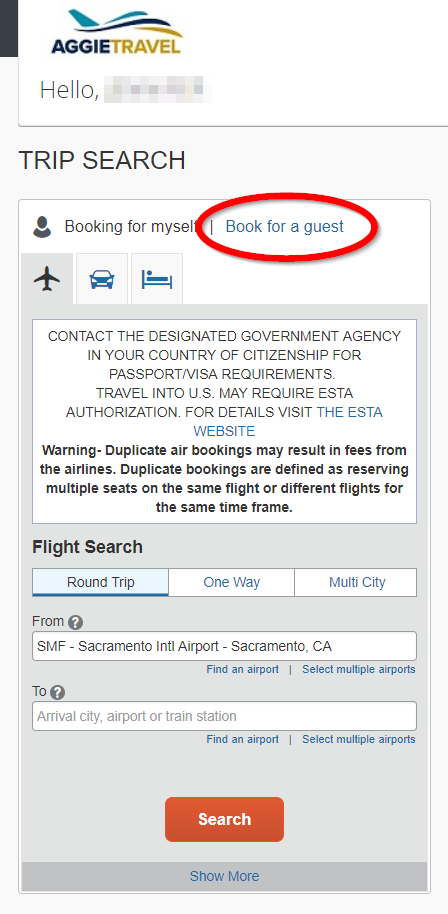Open the hotel bed tab icon
The width and height of the screenshot is (448, 914).
click(157, 279)
